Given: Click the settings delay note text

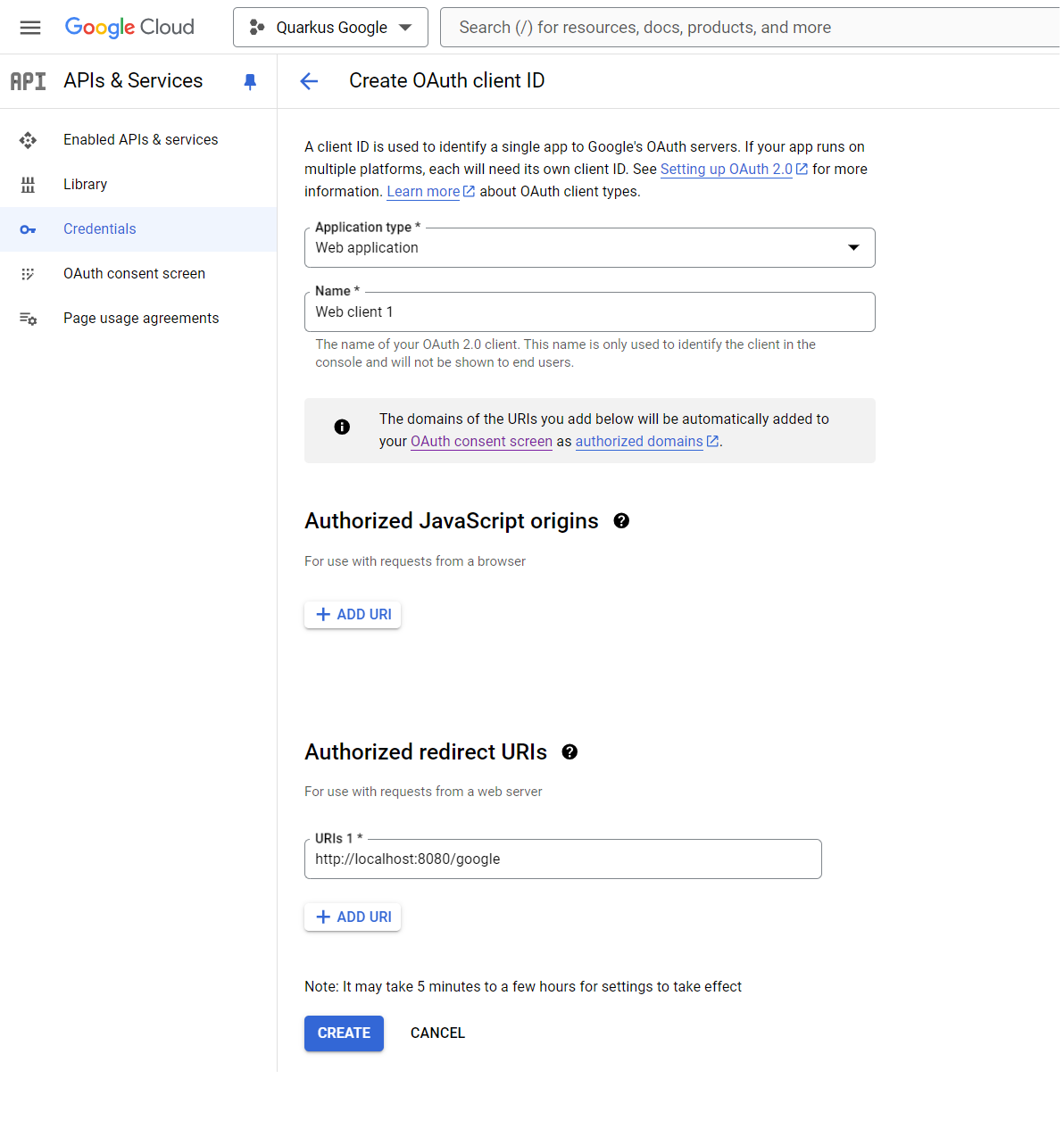Looking at the screenshot, I should 523,987.
